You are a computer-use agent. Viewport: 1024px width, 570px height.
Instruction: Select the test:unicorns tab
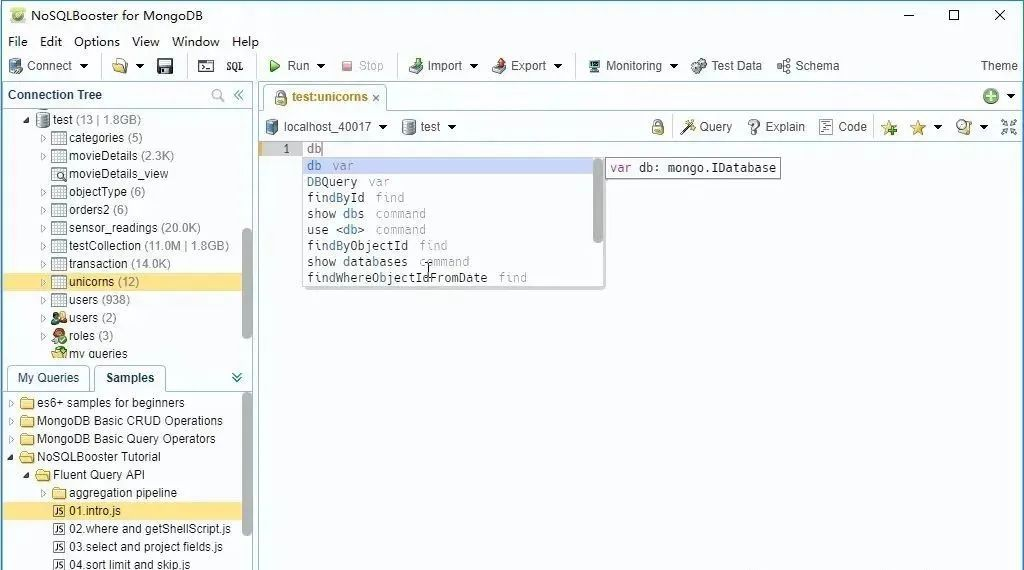(325, 97)
